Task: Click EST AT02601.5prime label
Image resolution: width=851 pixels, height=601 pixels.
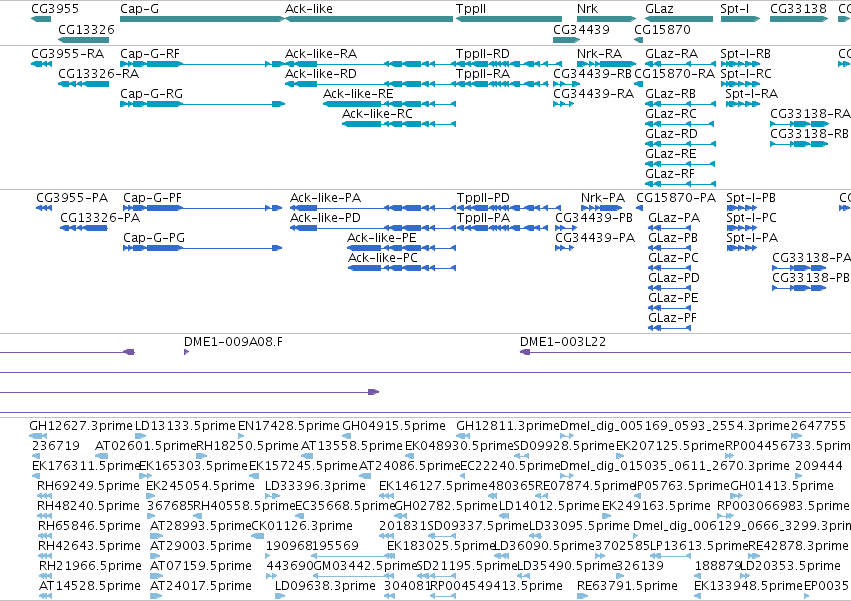Action: coord(145,446)
